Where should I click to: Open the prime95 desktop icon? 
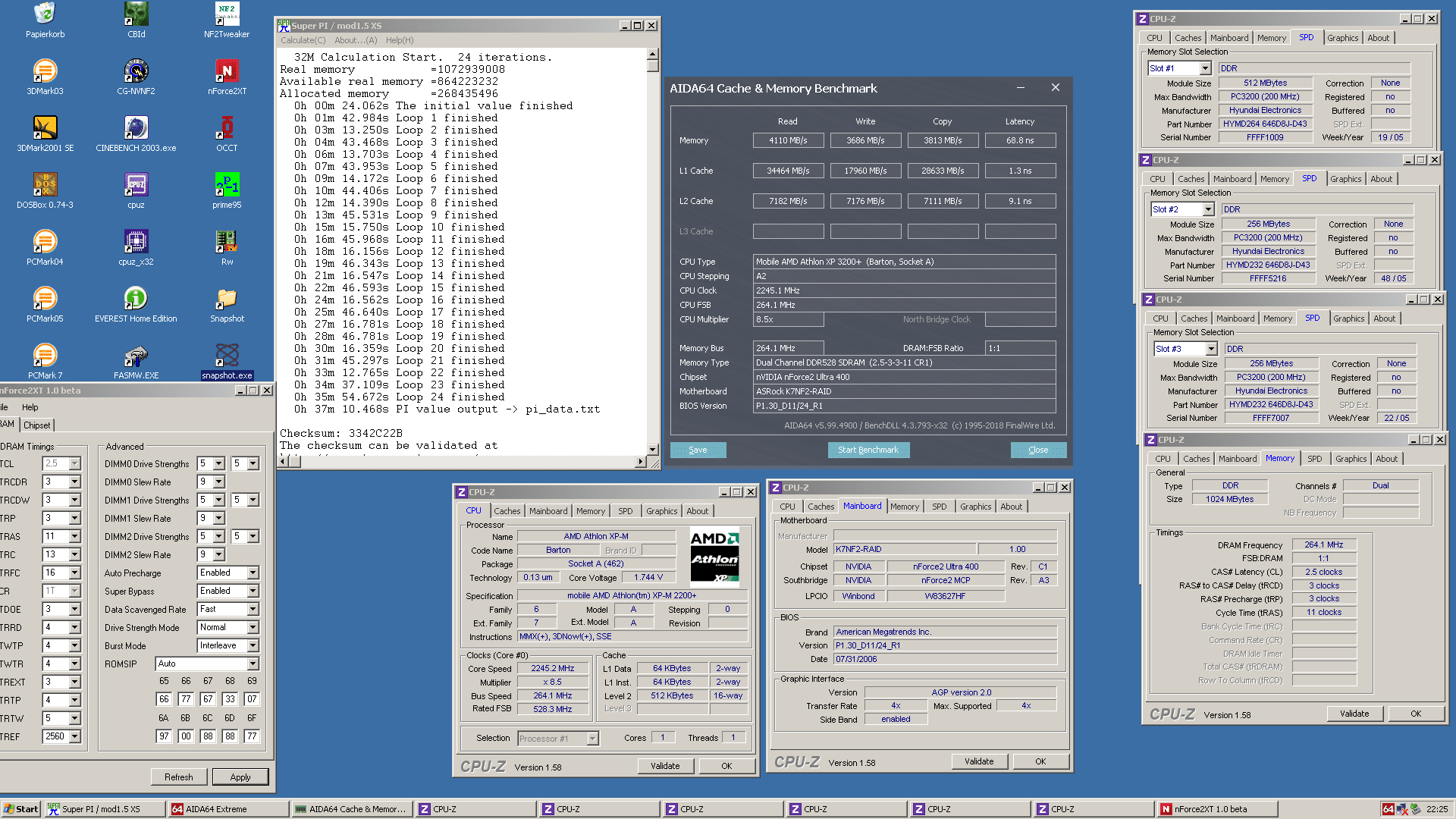(227, 190)
